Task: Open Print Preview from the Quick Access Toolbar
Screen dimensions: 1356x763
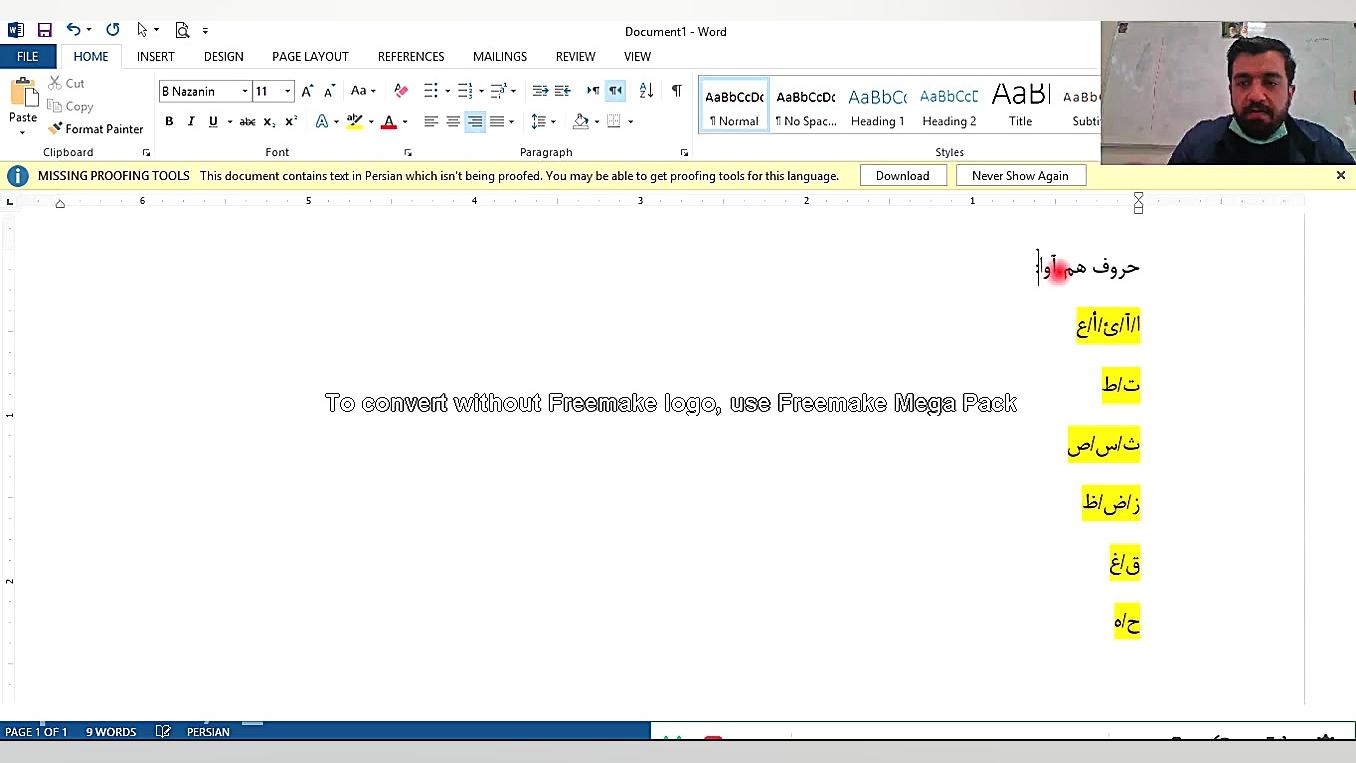Action: [x=182, y=30]
